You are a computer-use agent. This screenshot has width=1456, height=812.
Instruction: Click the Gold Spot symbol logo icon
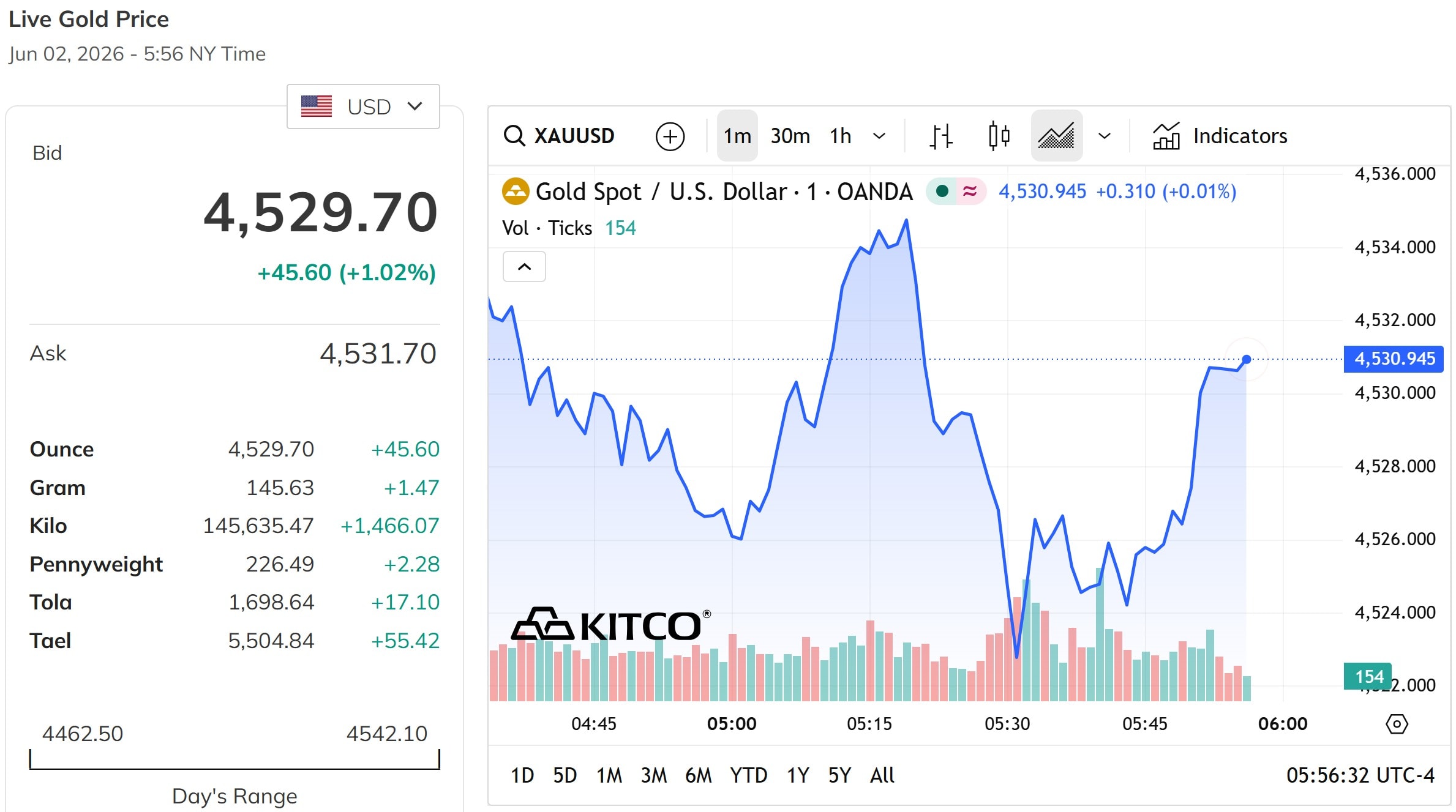point(516,192)
